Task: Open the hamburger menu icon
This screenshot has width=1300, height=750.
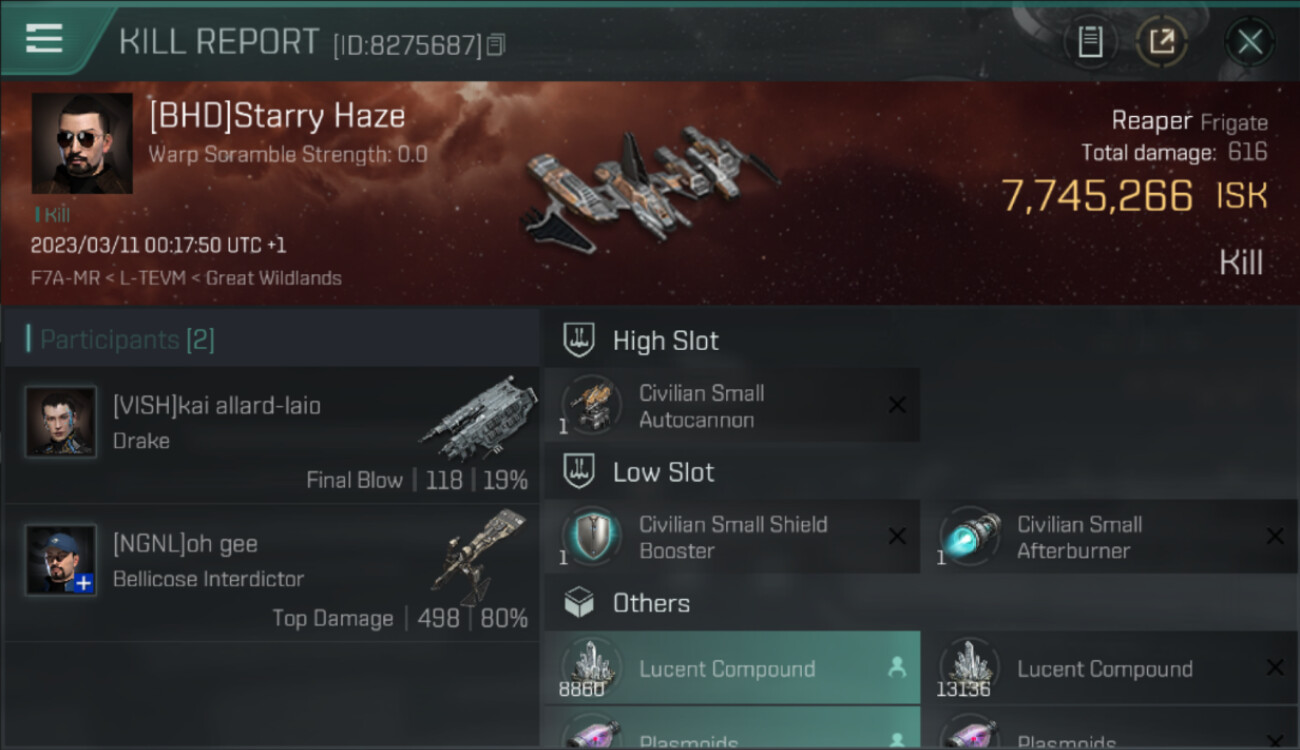Action: pyautogui.click(x=44, y=38)
